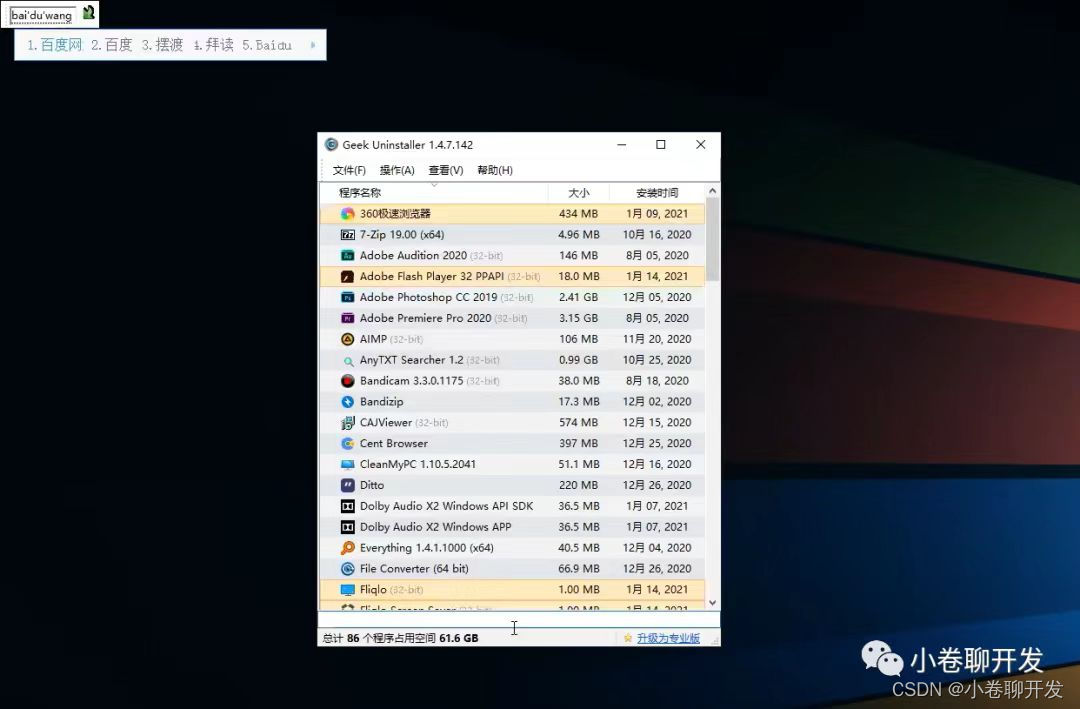The width and height of the screenshot is (1080, 709).
Task: Sort by the 大小 column header
Action: (579, 193)
